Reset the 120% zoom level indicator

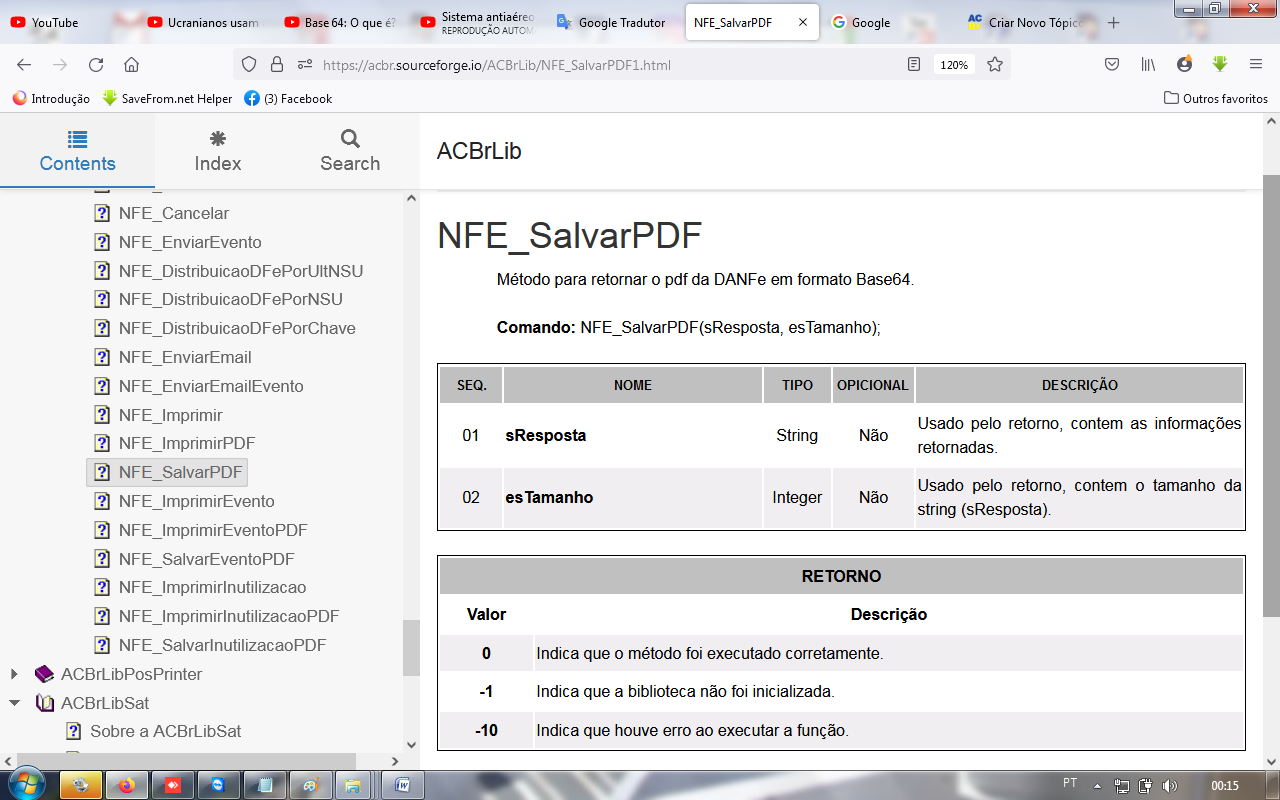954,65
